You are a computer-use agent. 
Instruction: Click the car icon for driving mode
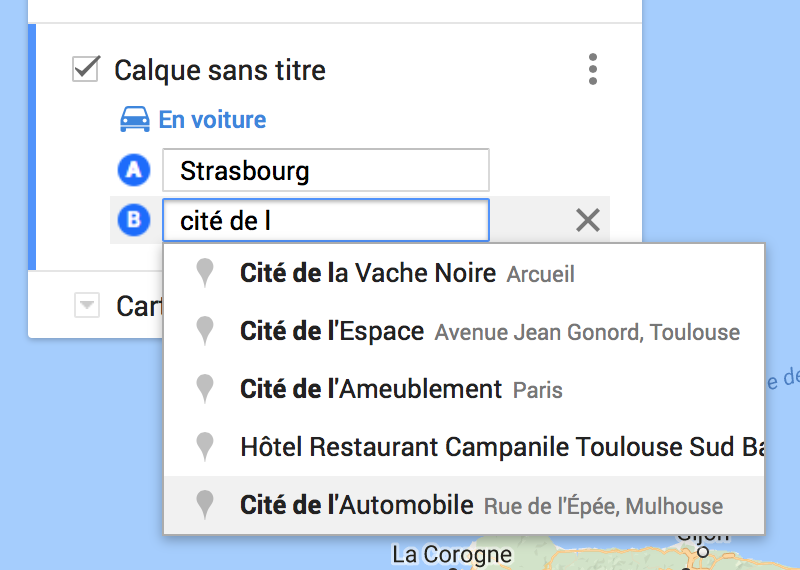point(135,120)
